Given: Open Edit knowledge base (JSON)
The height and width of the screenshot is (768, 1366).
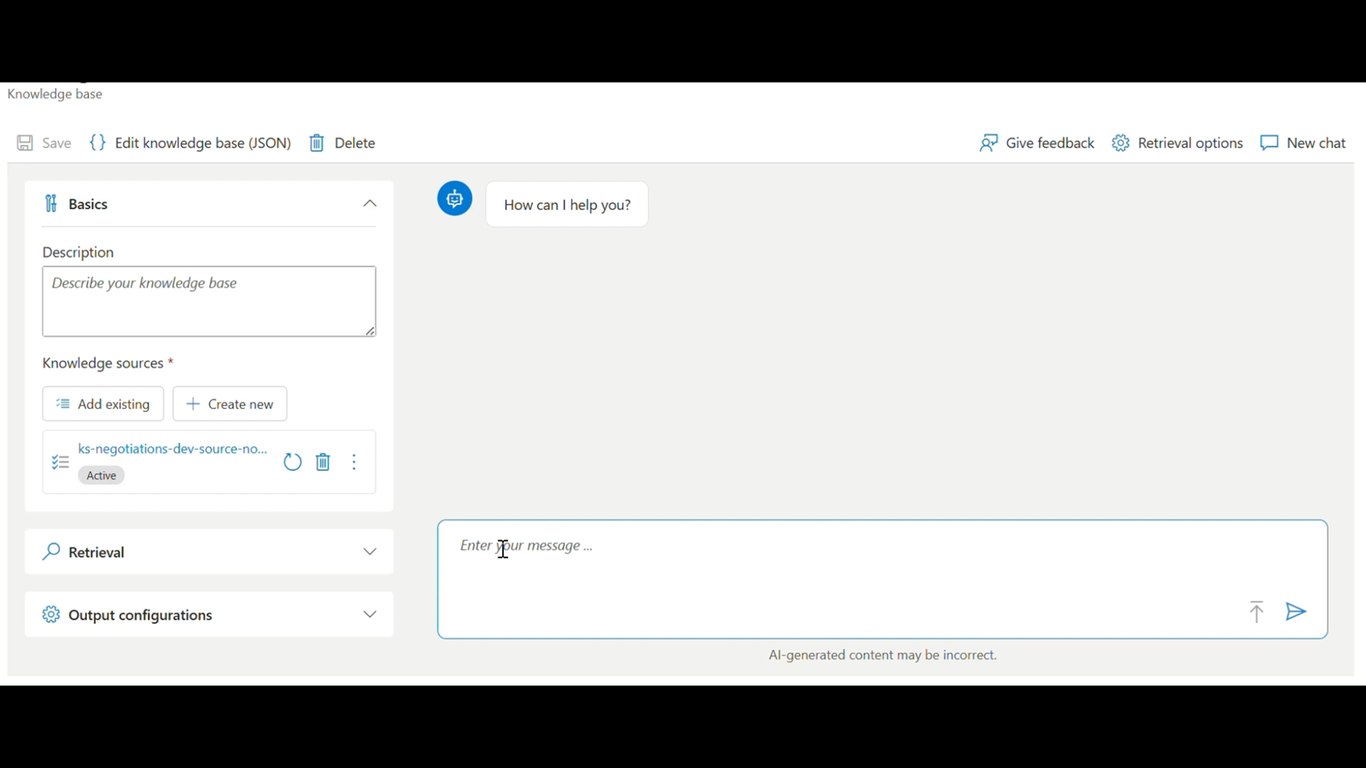Looking at the screenshot, I should (190, 143).
